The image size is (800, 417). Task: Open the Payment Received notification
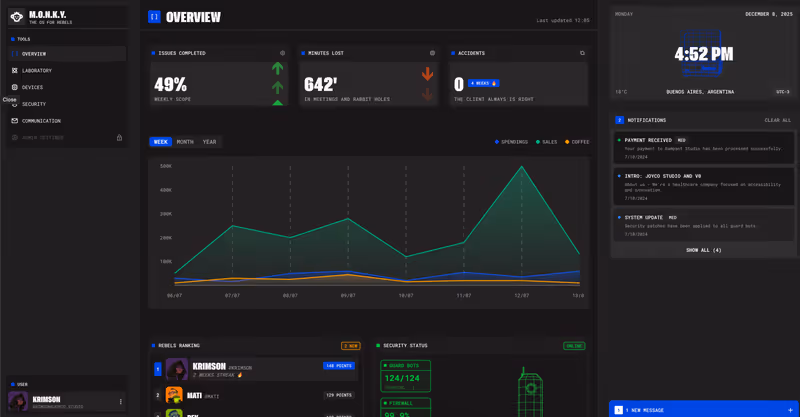[704, 148]
